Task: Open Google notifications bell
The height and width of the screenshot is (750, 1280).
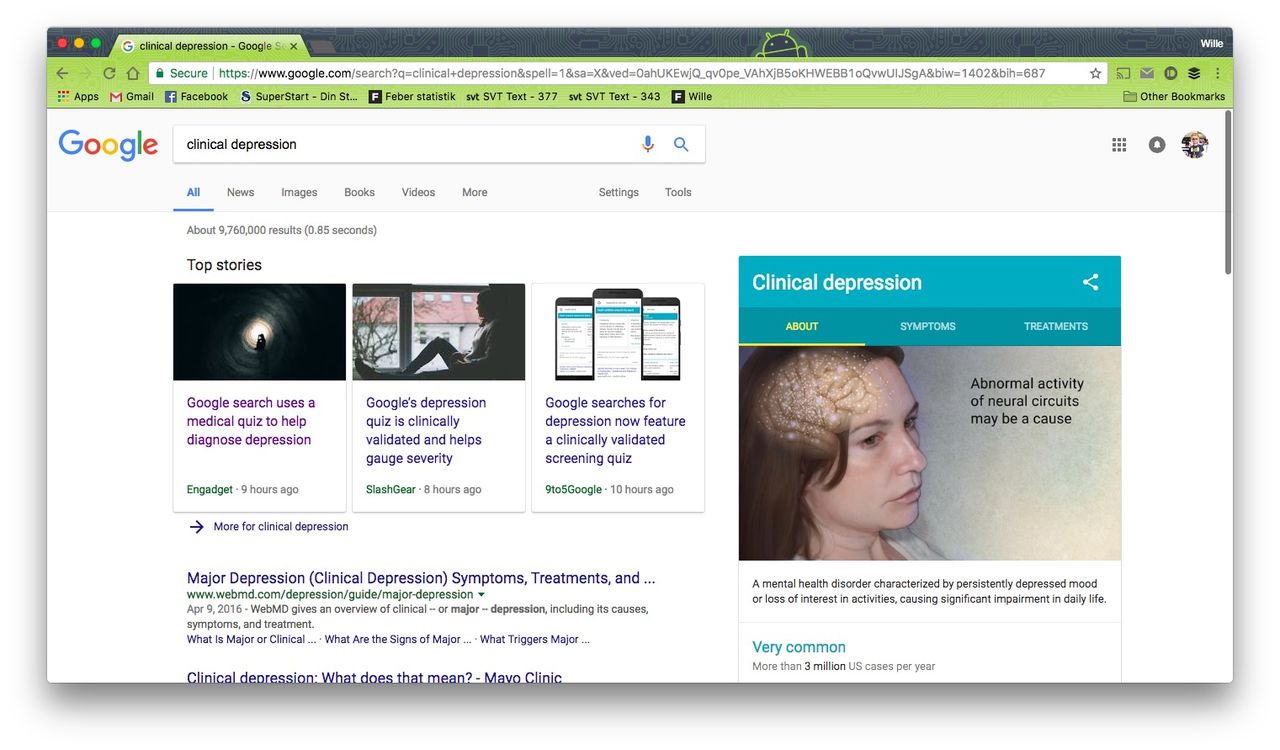Action: 1157,145
